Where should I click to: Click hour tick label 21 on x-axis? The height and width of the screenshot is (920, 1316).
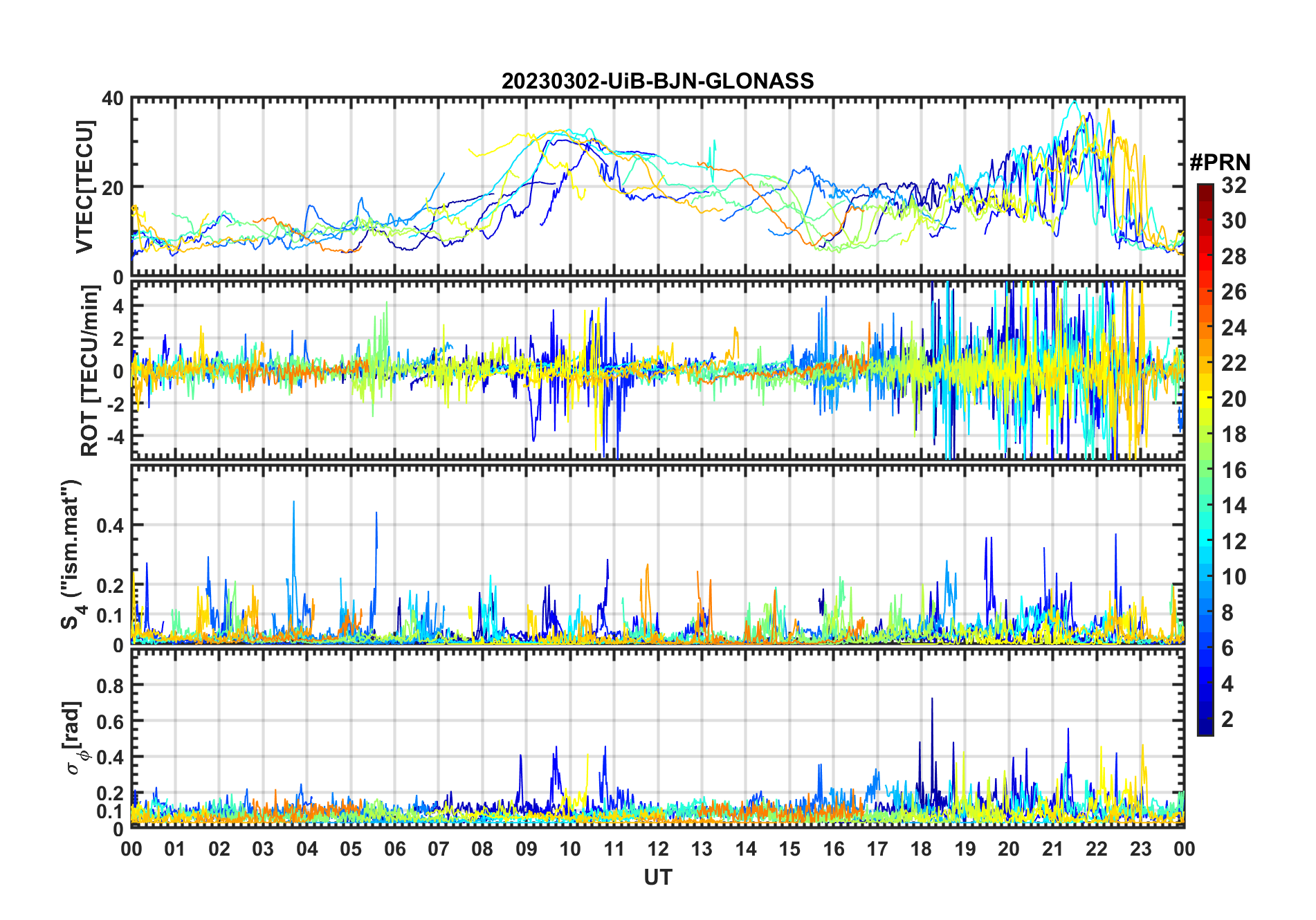[1052, 849]
